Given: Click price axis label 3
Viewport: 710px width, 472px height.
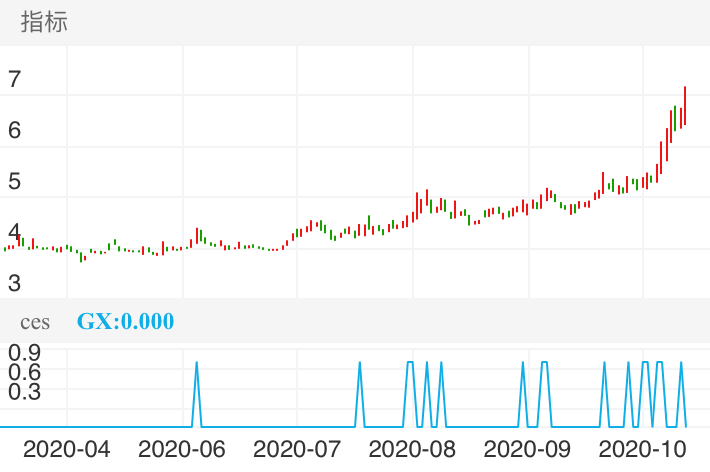Looking at the screenshot, I should click(14, 283).
